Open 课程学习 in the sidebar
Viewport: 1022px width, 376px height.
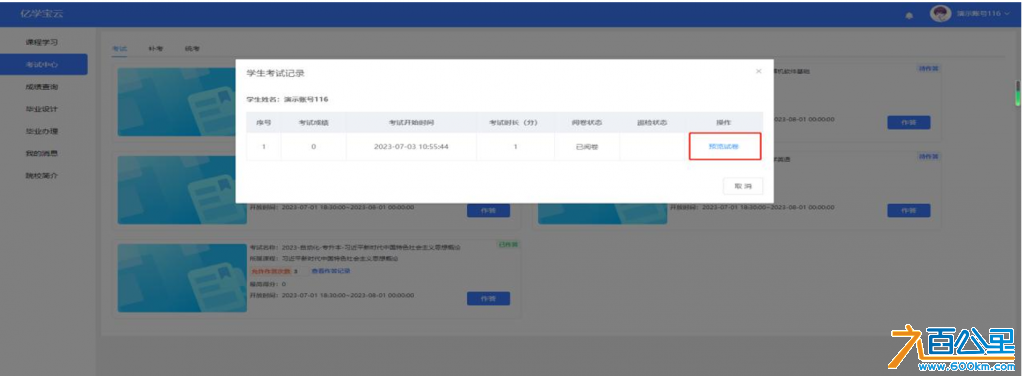(42, 42)
